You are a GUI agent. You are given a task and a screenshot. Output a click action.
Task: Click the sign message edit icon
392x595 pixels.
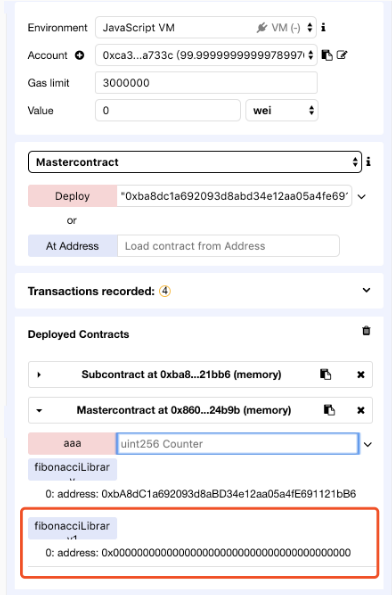[342, 55]
